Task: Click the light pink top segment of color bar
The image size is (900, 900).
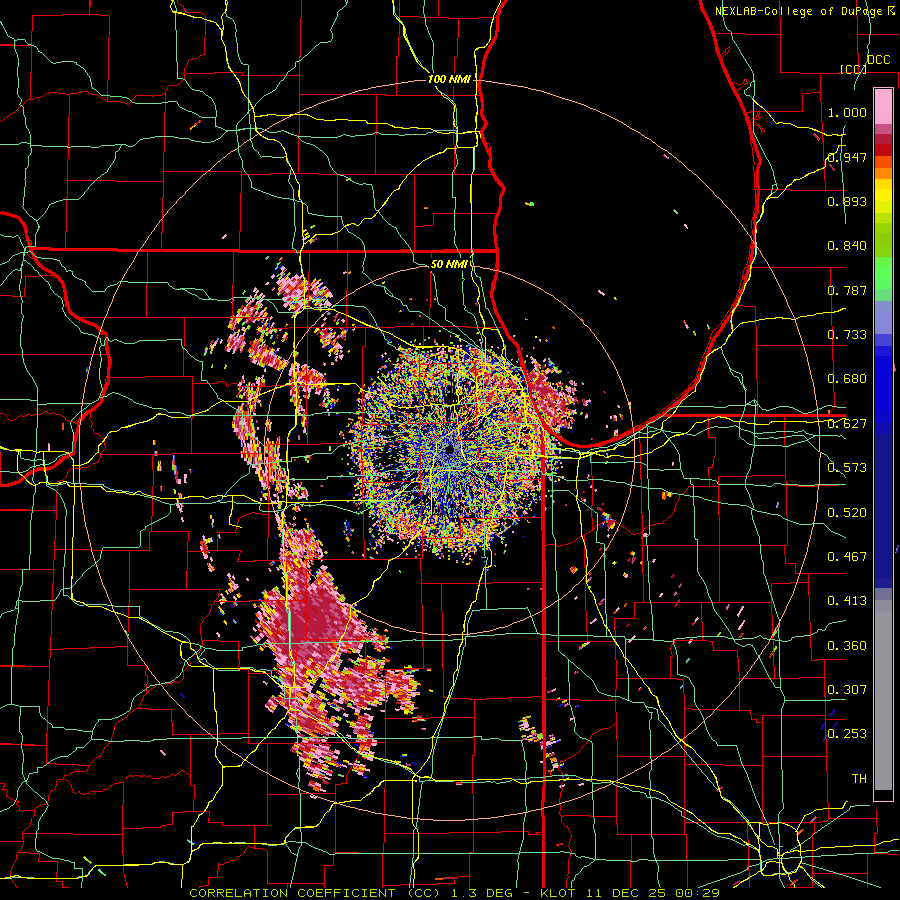Action: (x=883, y=106)
